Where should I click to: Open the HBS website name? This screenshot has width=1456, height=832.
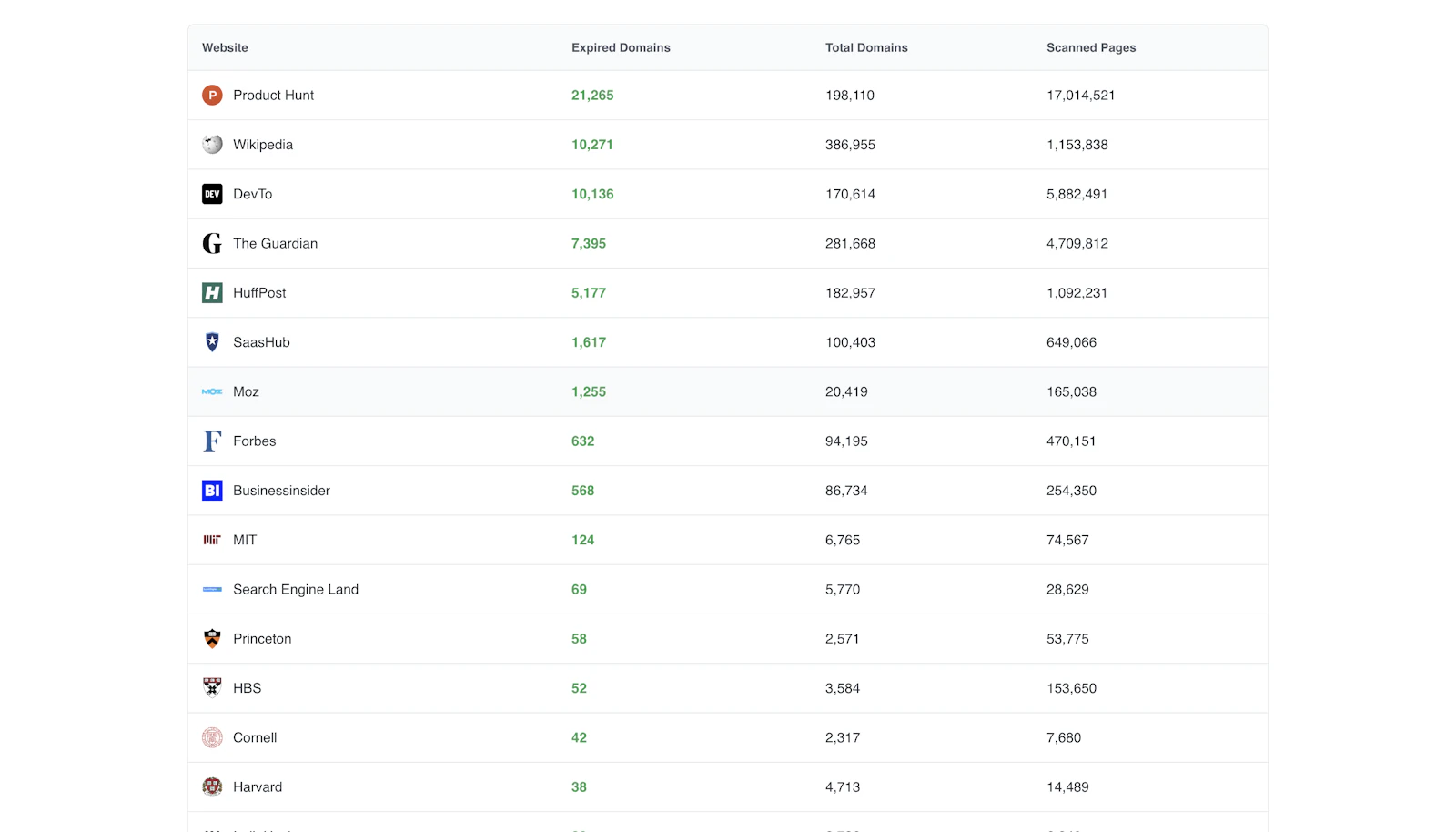click(247, 688)
